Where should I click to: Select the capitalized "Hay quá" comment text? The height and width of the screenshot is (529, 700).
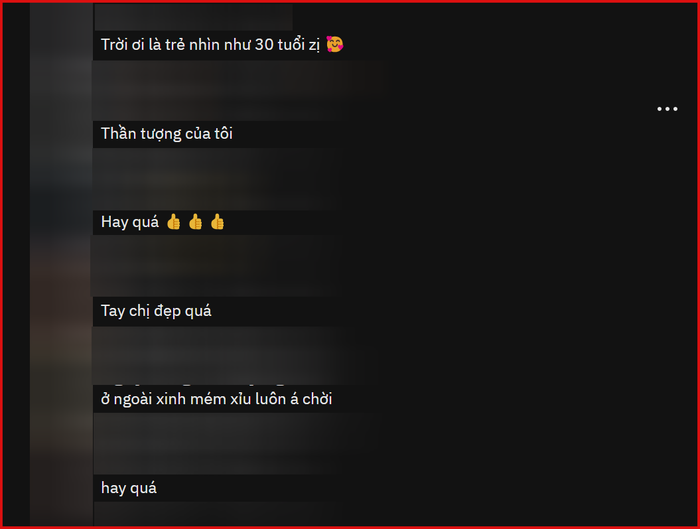point(130,222)
